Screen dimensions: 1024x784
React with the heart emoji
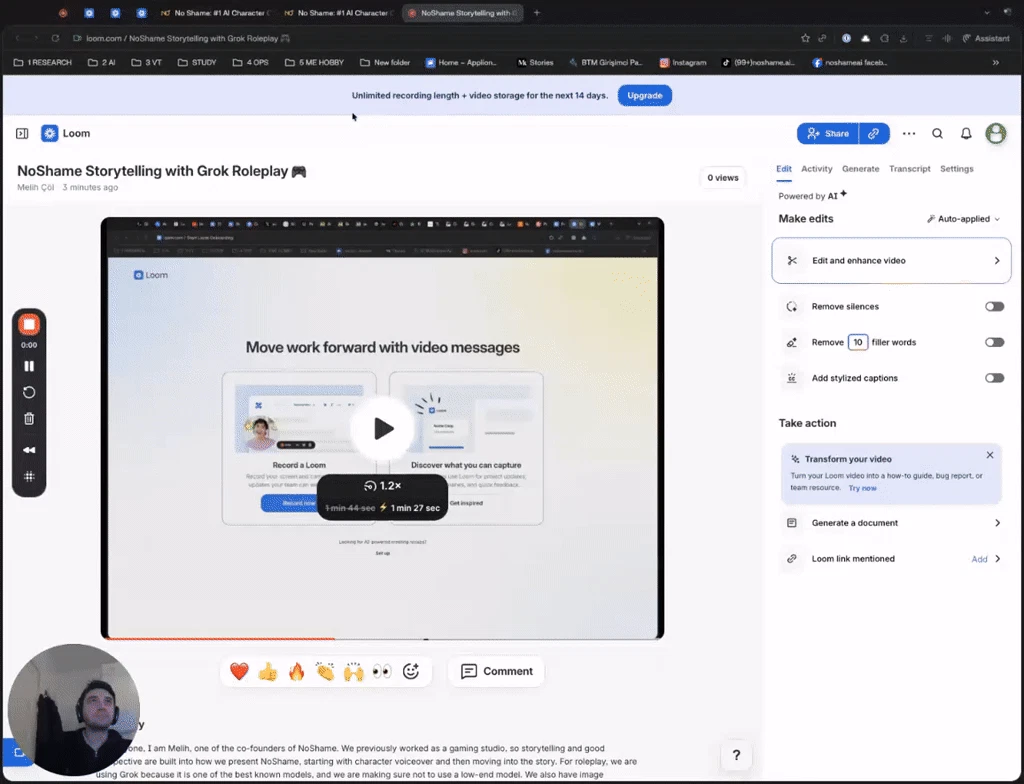pos(239,671)
